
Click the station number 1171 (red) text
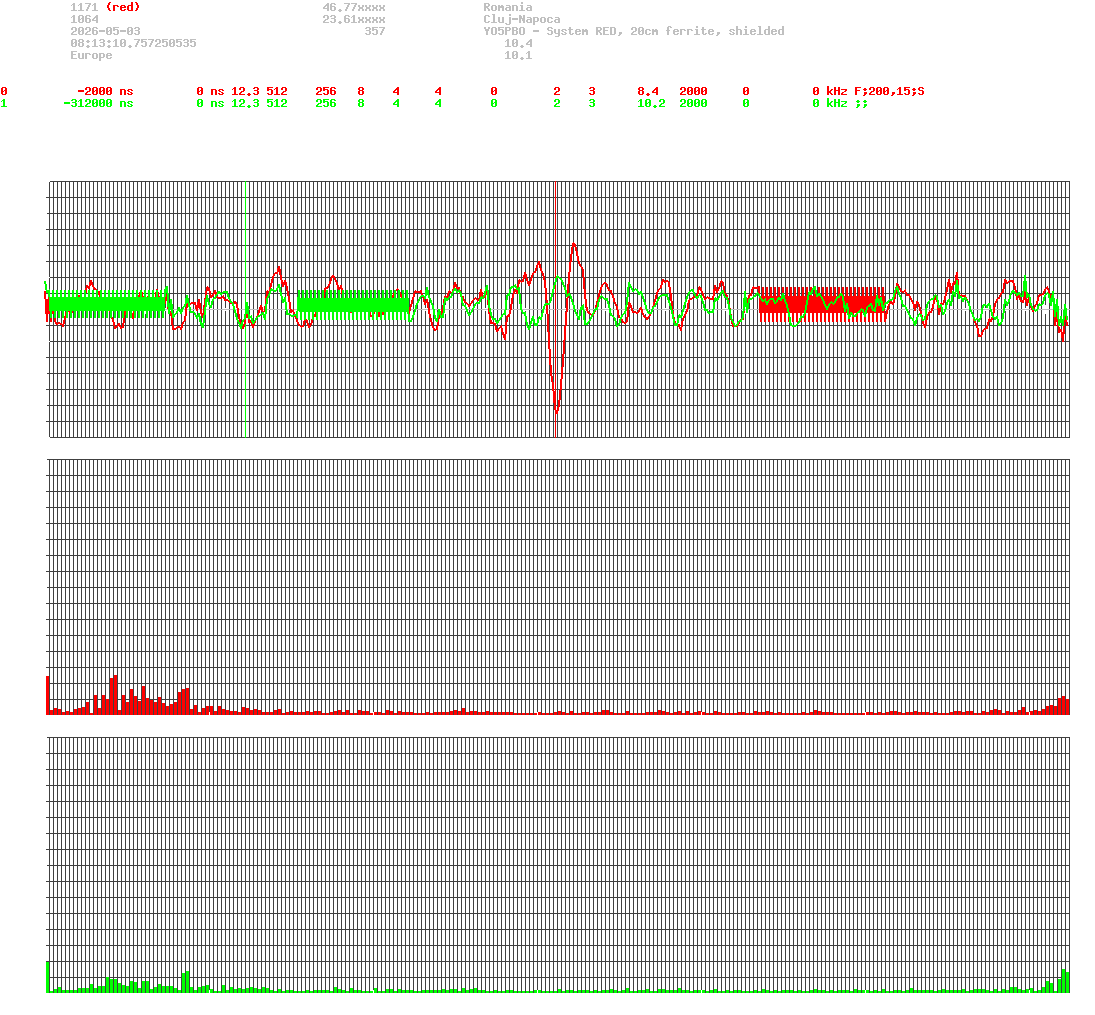pyautogui.click(x=105, y=7)
